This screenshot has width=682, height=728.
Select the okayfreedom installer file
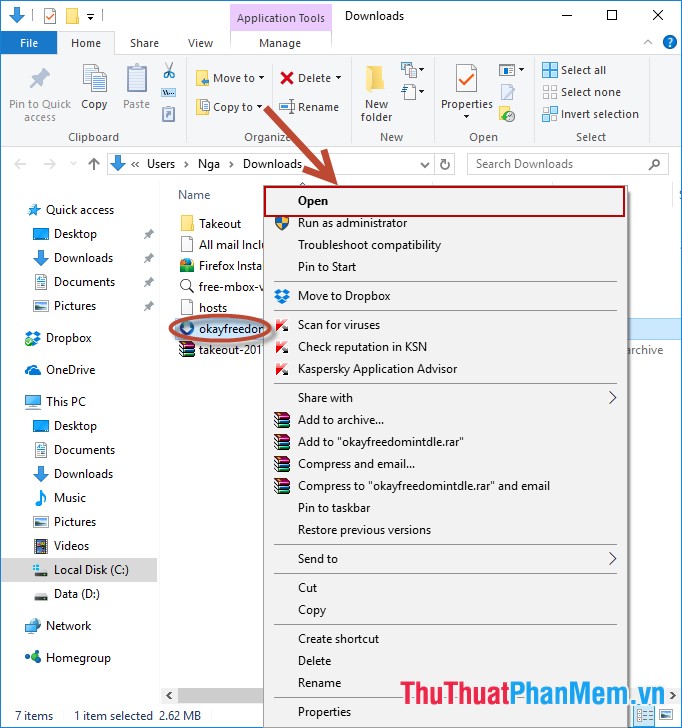228,329
